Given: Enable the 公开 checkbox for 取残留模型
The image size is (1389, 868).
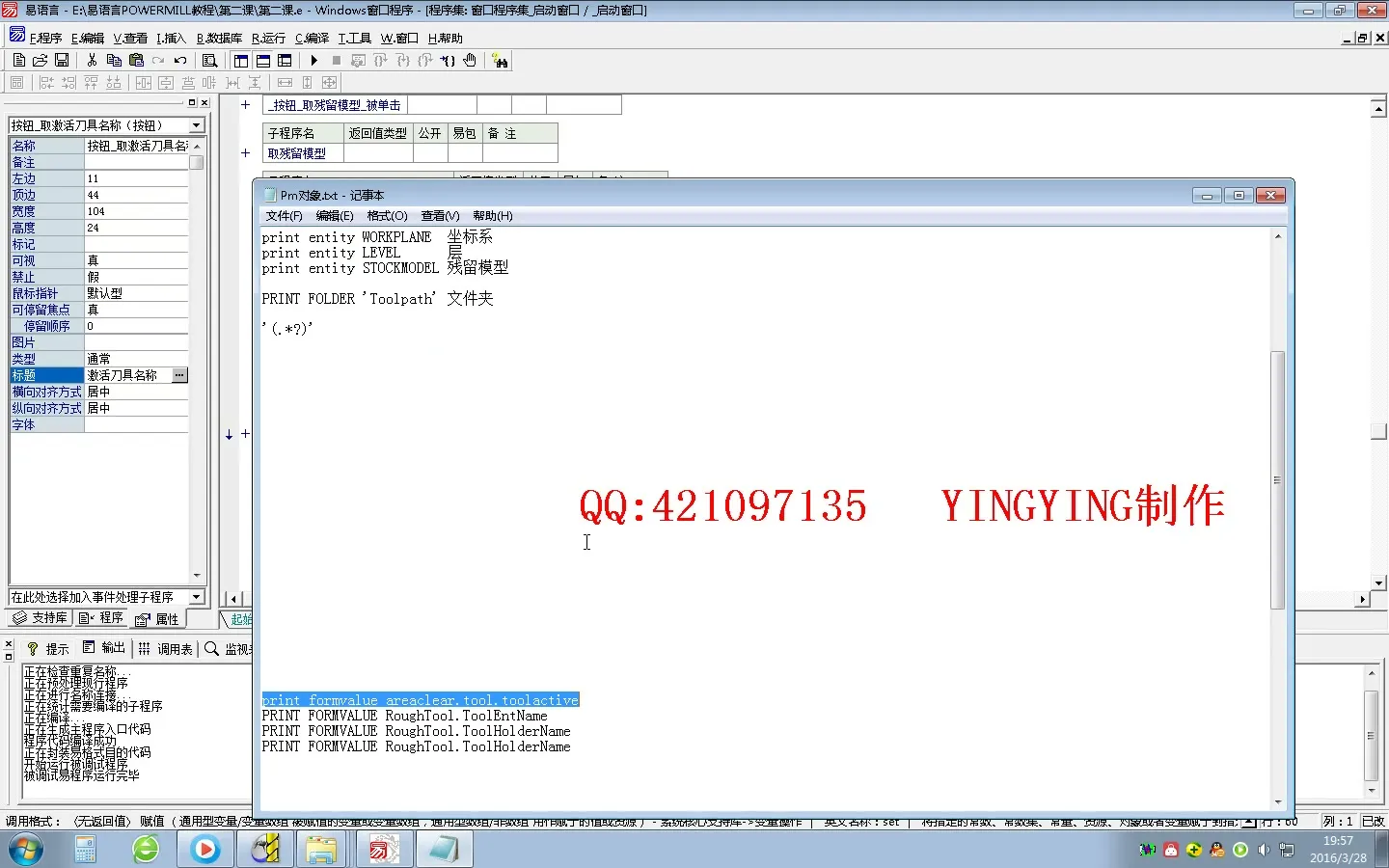Looking at the screenshot, I should [431, 152].
